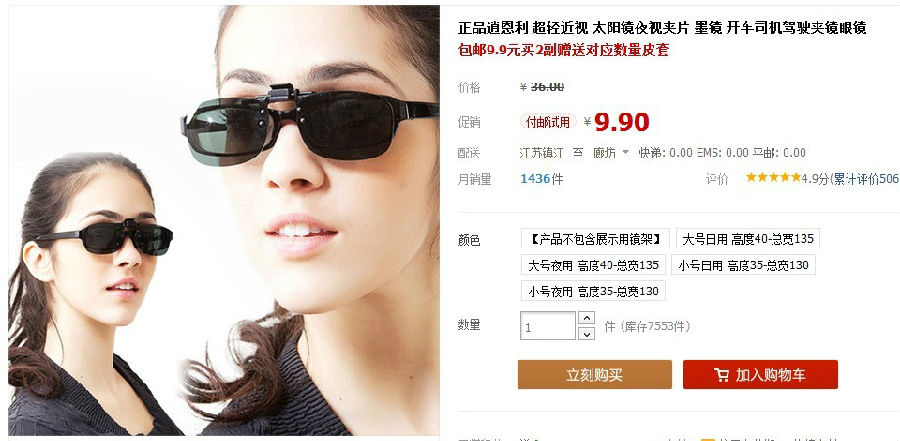The image size is (900, 441).
Task: Click the 1436件 monthly sales link
Action: 541,179
